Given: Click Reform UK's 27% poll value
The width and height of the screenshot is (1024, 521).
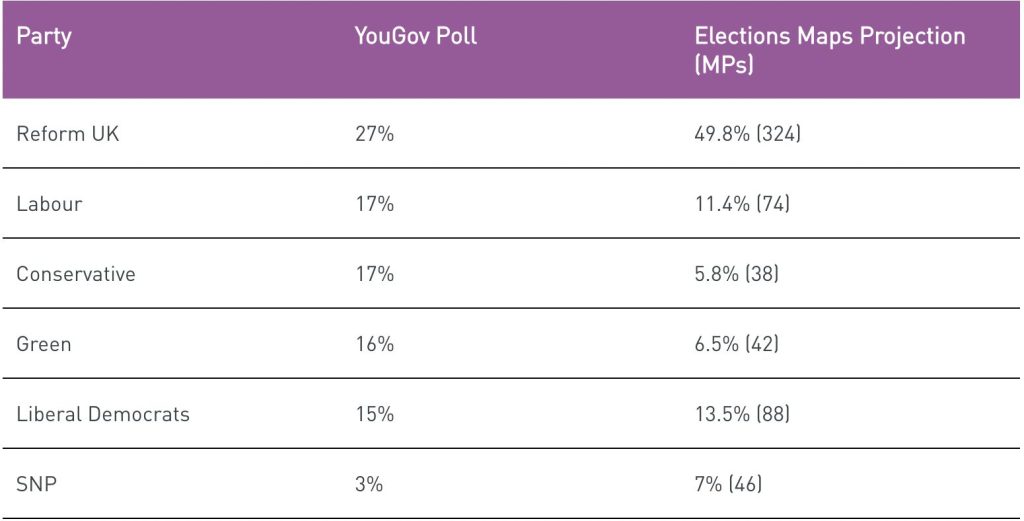Looking at the screenshot, I should (x=375, y=133).
